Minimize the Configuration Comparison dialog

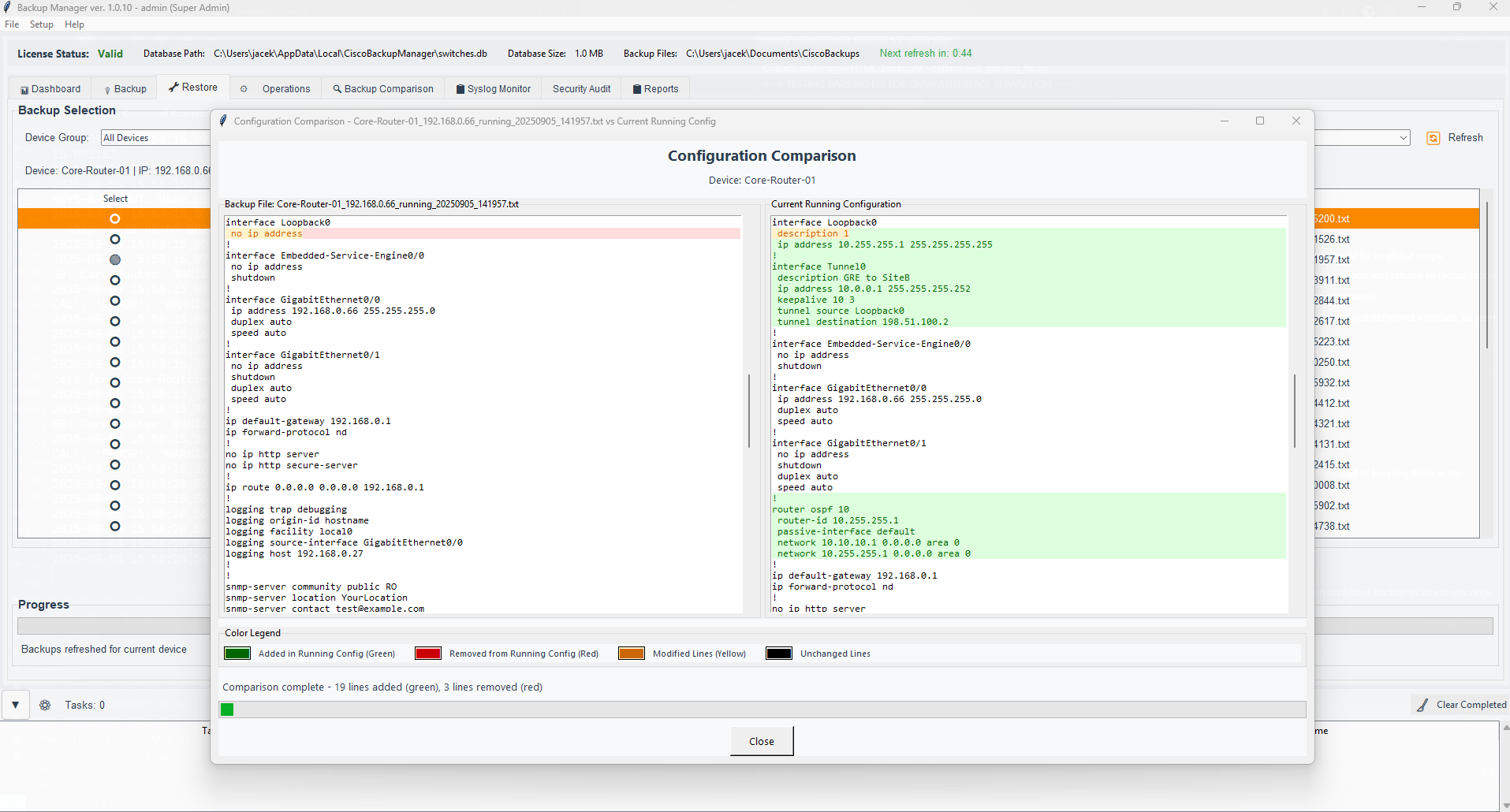pyautogui.click(x=1225, y=121)
